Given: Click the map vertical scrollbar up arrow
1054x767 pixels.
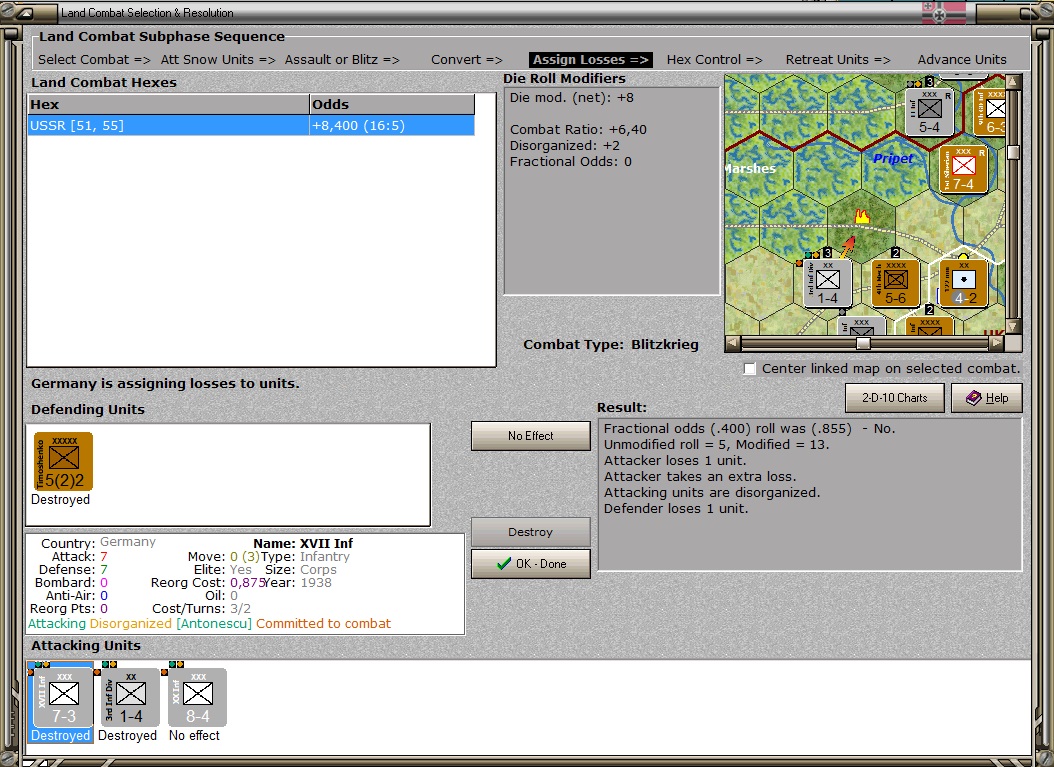Looking at the screenshot, I should (1013, 82).
